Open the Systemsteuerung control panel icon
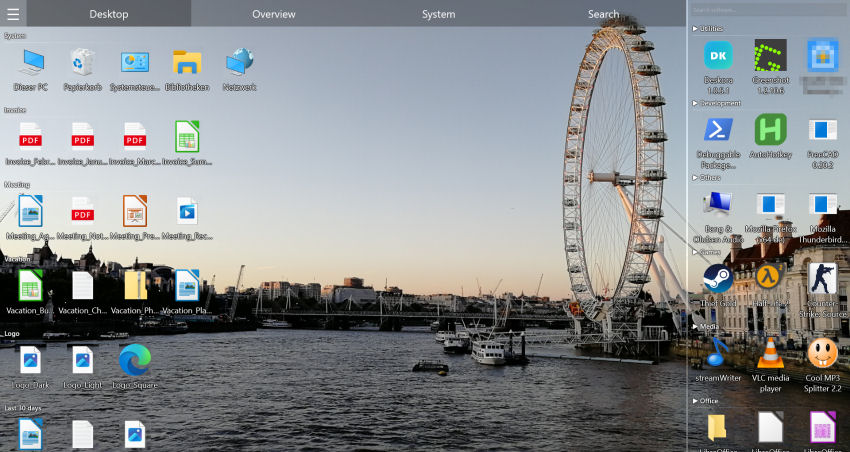The width and height of the screenshot is (850, 452). pos(135,70)
